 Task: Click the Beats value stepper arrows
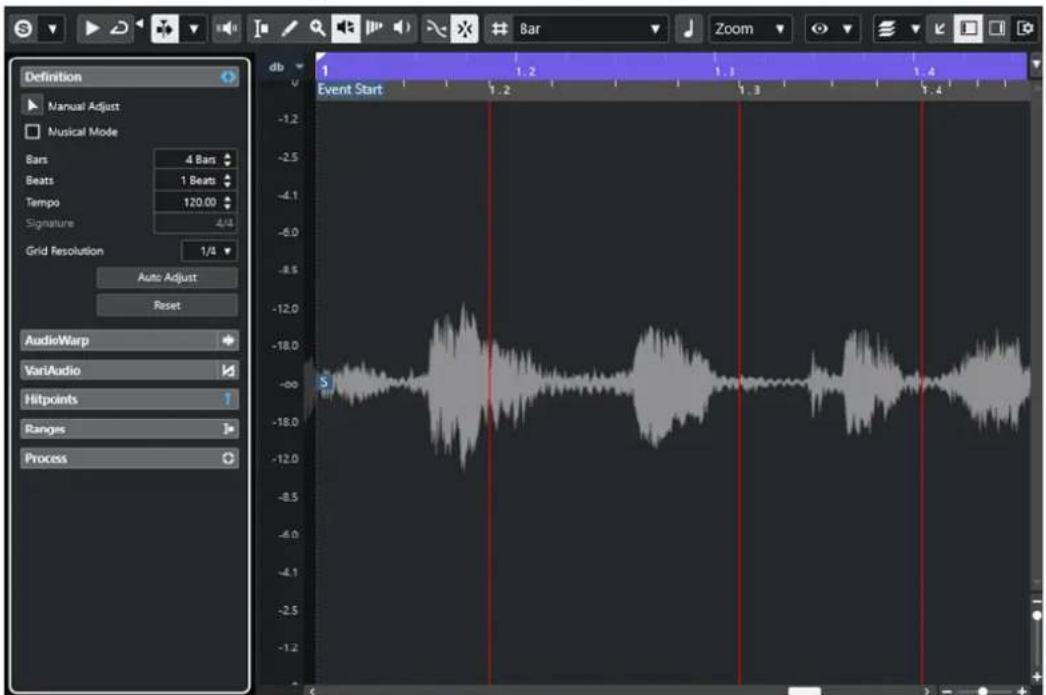point(227,181)
